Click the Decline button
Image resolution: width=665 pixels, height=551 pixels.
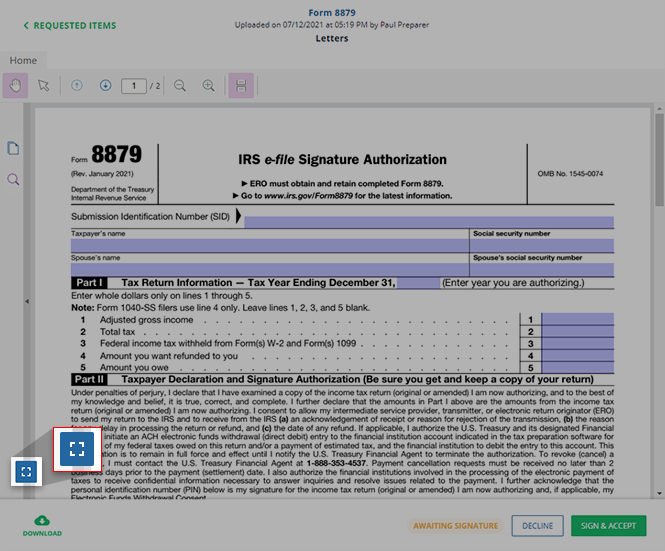point(537,526)
